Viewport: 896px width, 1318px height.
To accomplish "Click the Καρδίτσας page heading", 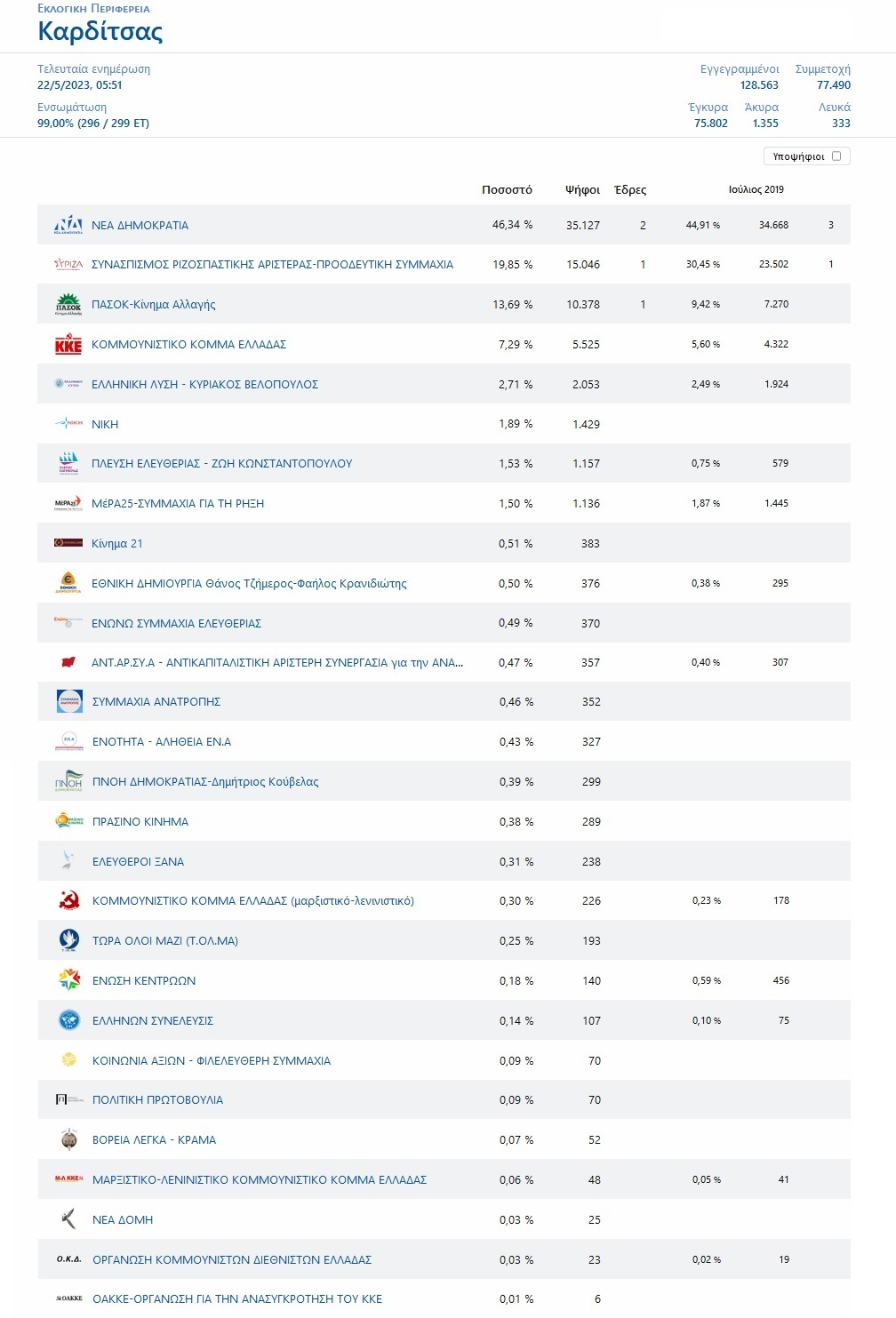I will (x=100, y=31).
